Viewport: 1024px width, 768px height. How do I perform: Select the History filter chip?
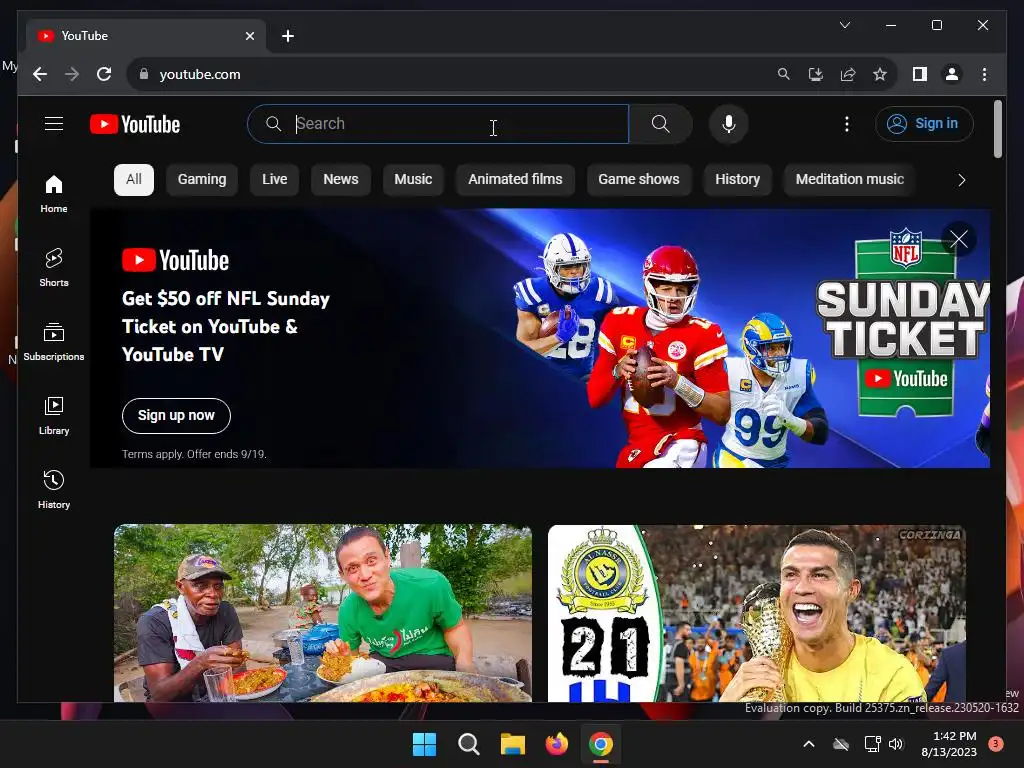coord(737,180)
